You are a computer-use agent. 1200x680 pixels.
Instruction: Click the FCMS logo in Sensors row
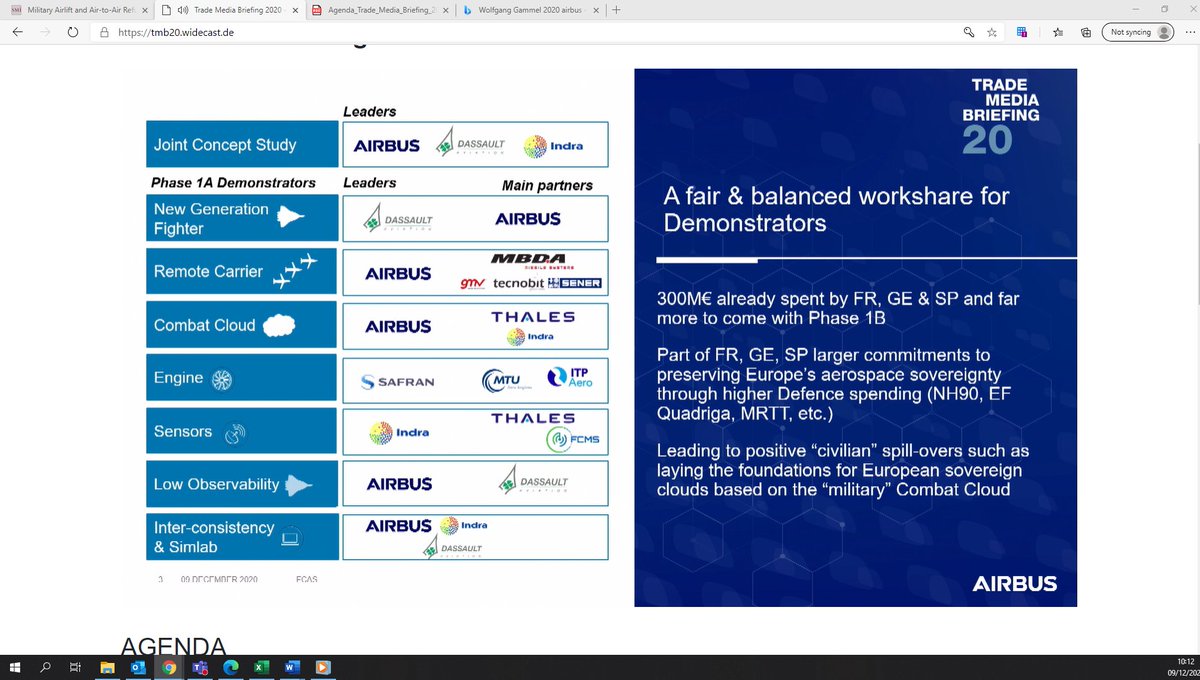(573, 439)
